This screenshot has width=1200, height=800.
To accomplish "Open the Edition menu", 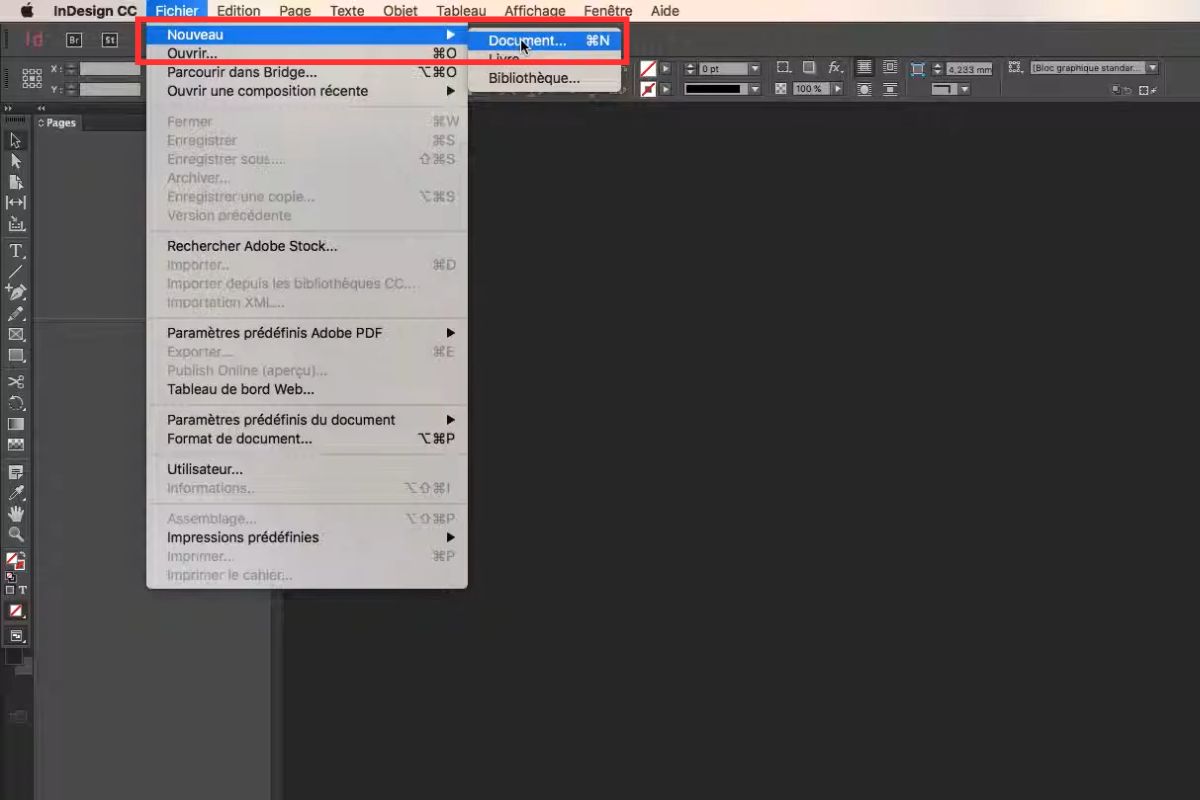I will [239, 11].
